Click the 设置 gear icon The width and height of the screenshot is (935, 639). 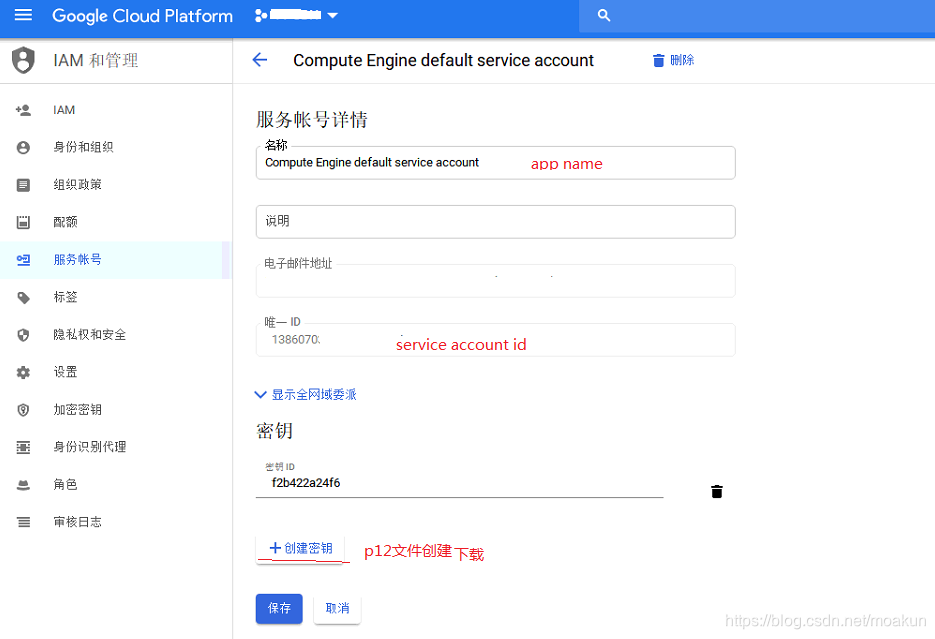pyautogui.click(x=23, y=373)
